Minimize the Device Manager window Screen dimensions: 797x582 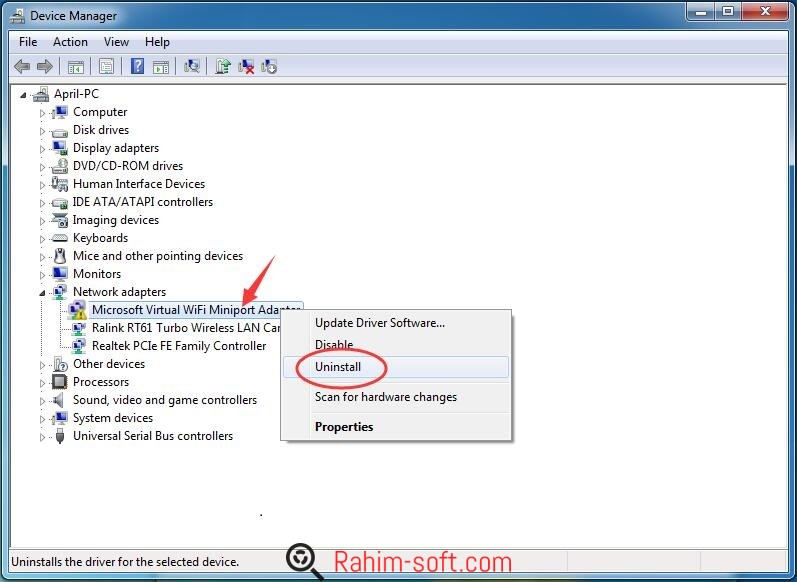coord(701,11)
